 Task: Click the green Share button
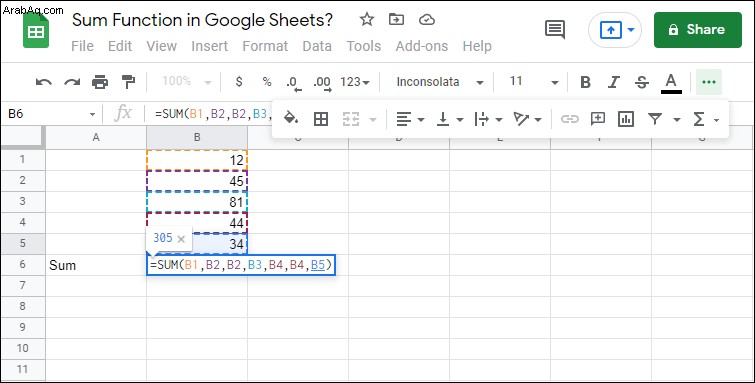coord(698,30)
